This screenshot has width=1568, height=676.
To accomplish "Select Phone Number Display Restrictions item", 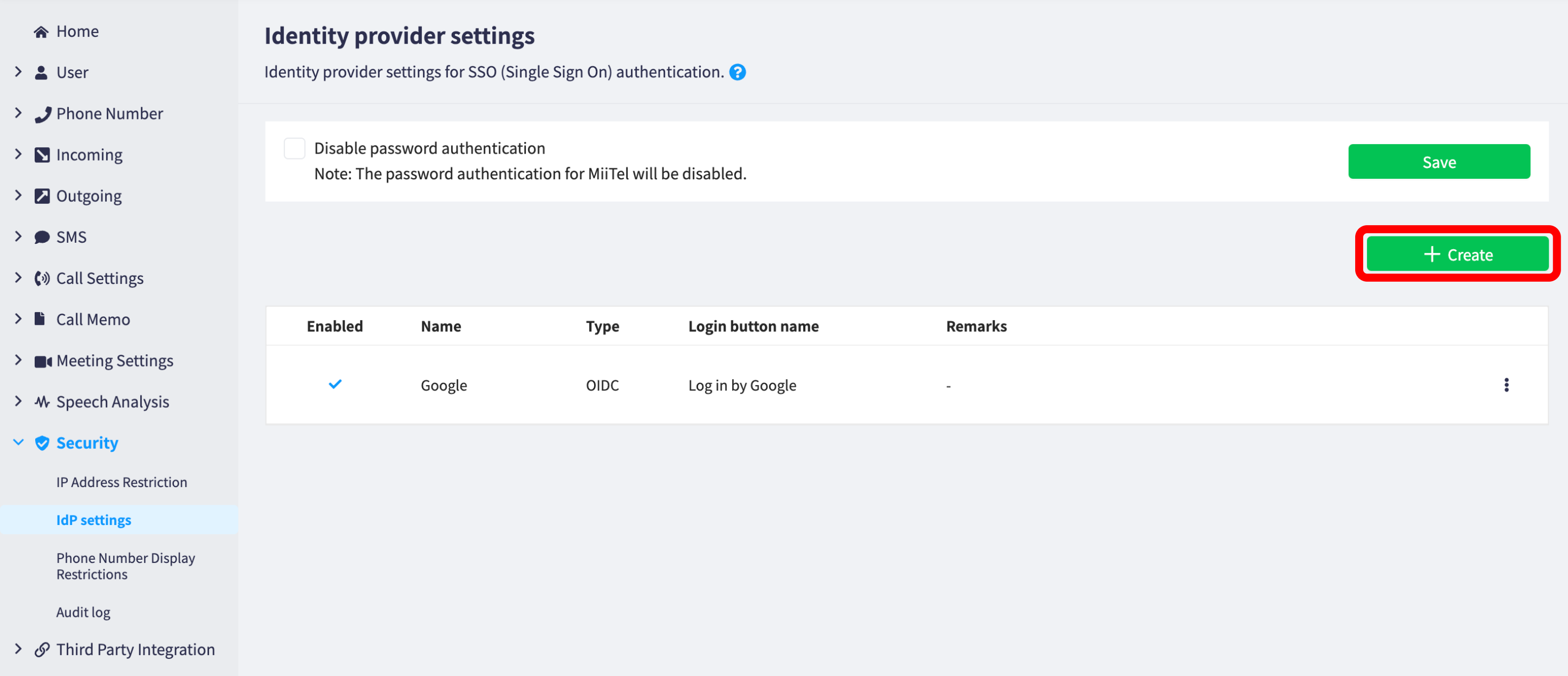I will [126, 567].
